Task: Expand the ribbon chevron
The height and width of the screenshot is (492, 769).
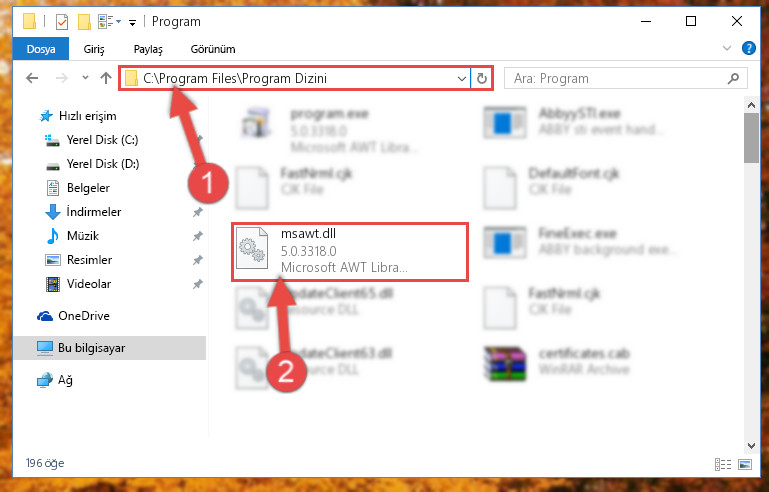Action: 727,48
